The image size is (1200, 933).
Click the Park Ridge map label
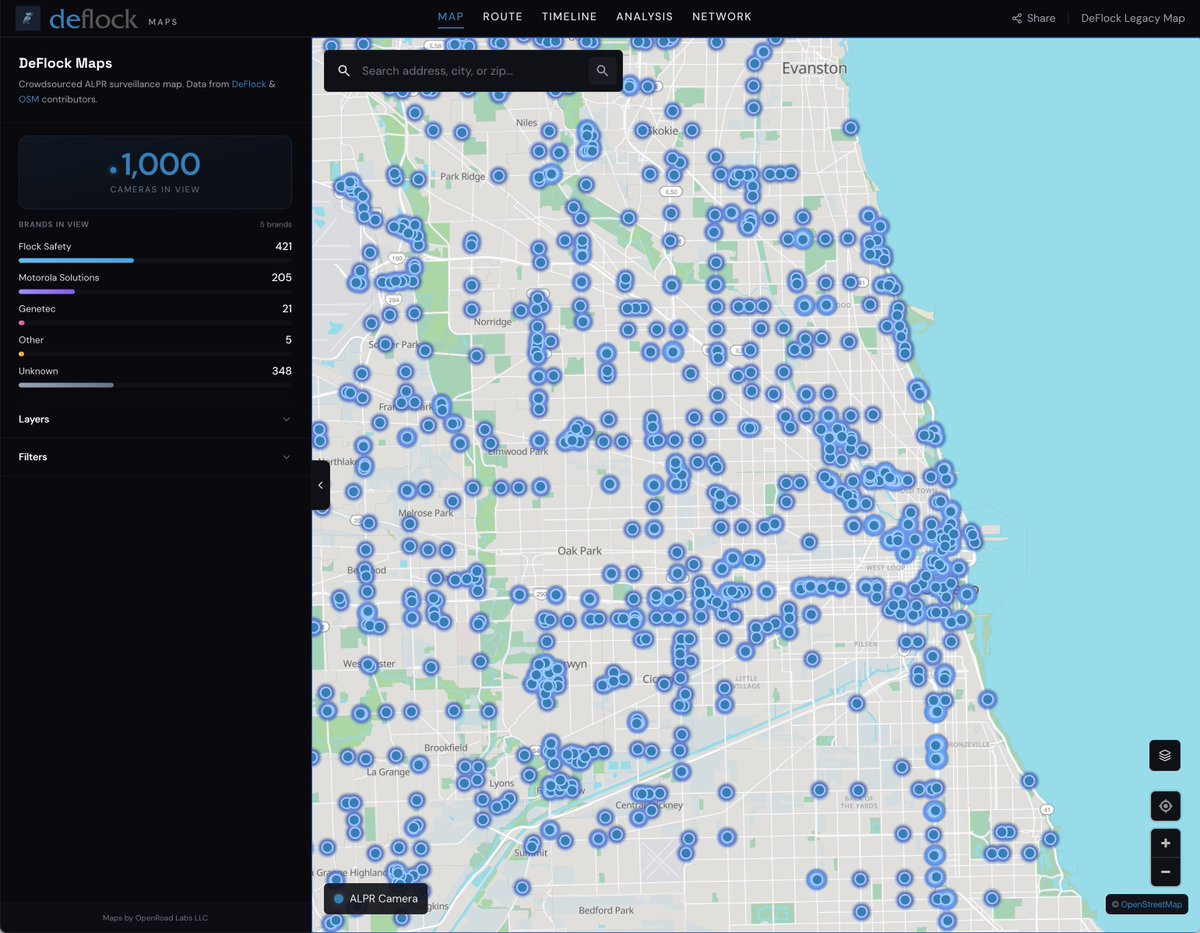coord(462,176)
